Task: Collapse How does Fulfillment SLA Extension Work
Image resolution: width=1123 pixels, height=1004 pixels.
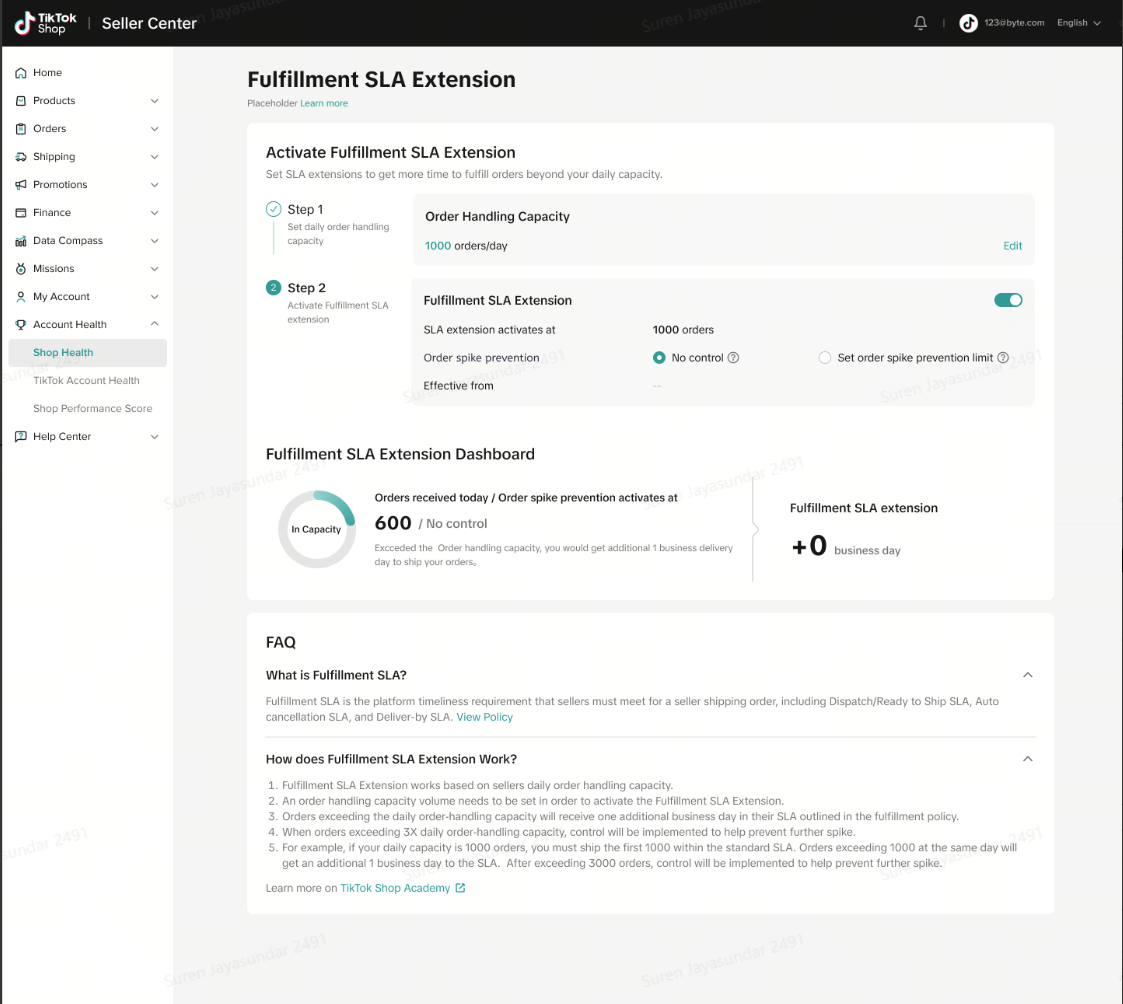Action: 1027,759
